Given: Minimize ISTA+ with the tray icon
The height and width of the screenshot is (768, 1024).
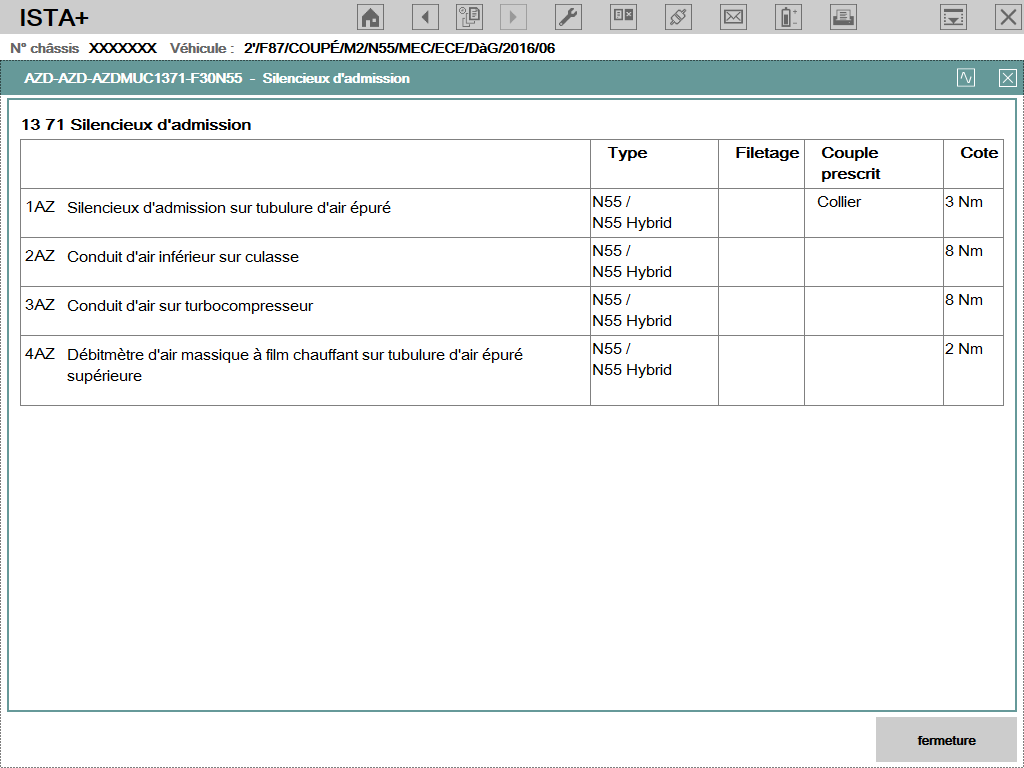Looking at the screenshot, I should (953, 17).
